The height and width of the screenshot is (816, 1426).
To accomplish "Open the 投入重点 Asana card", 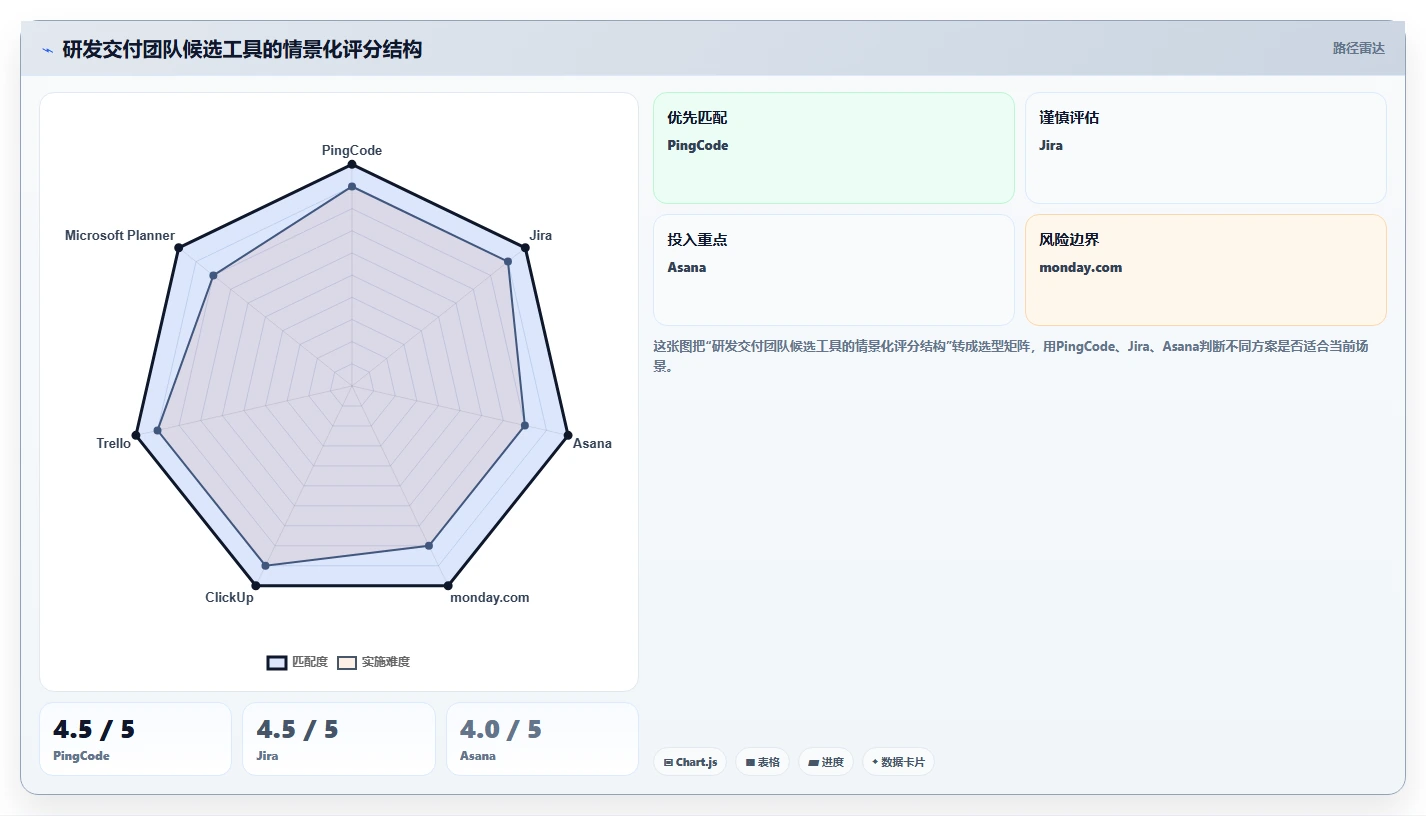I will click(x=834, y=270).
